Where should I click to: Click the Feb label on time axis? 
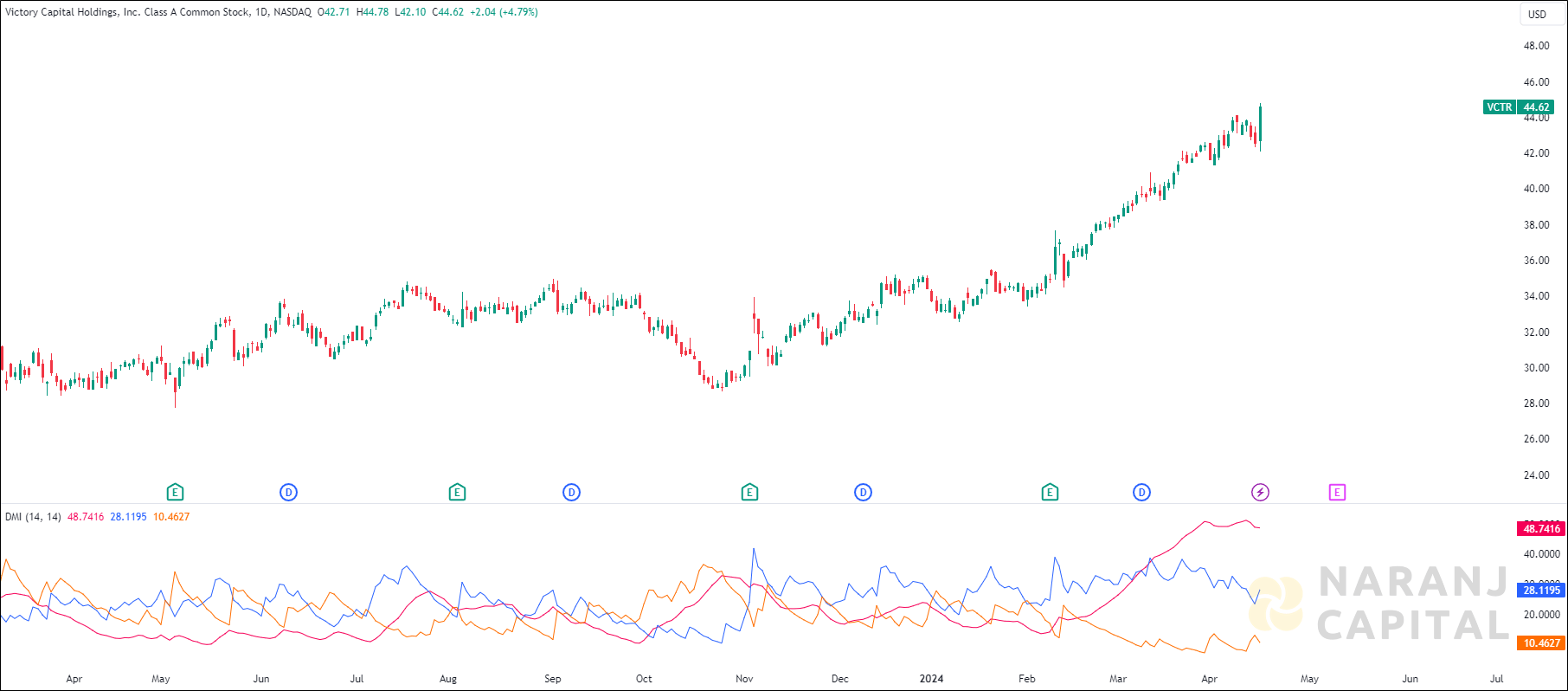point(1027,679)
